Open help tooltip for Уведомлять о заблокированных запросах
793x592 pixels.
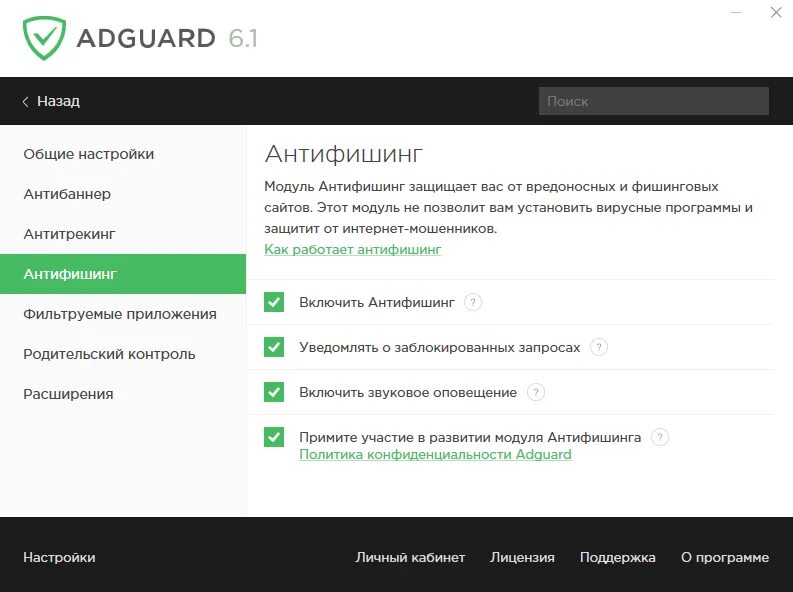click(598, 347)
